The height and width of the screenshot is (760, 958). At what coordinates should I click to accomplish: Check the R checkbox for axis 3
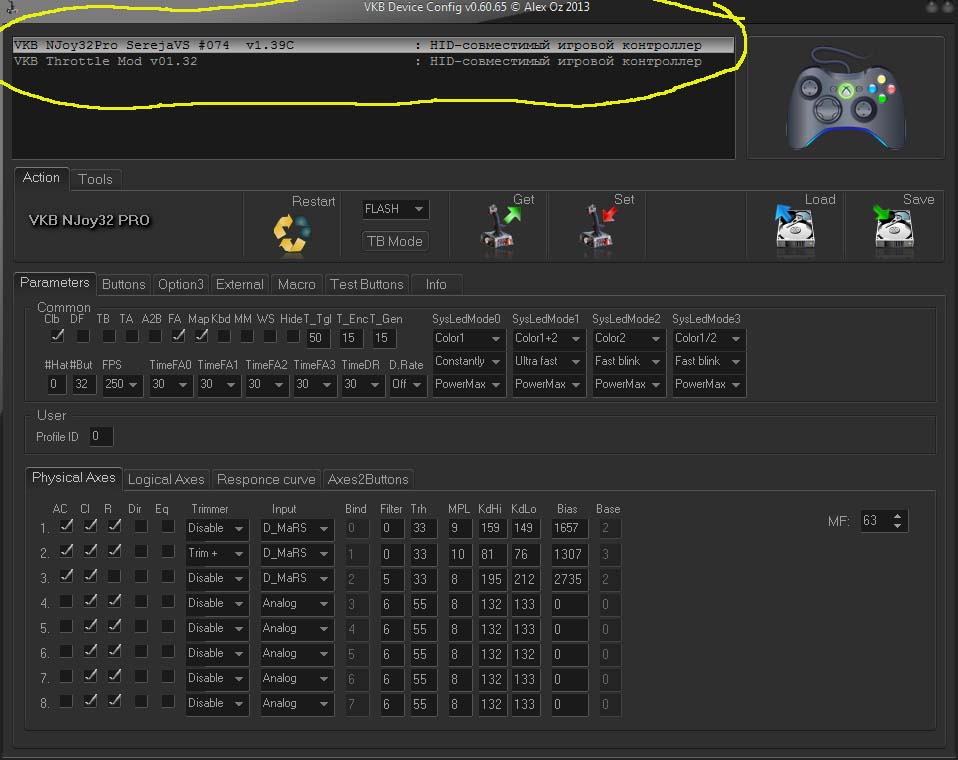[x=114, y=576]
